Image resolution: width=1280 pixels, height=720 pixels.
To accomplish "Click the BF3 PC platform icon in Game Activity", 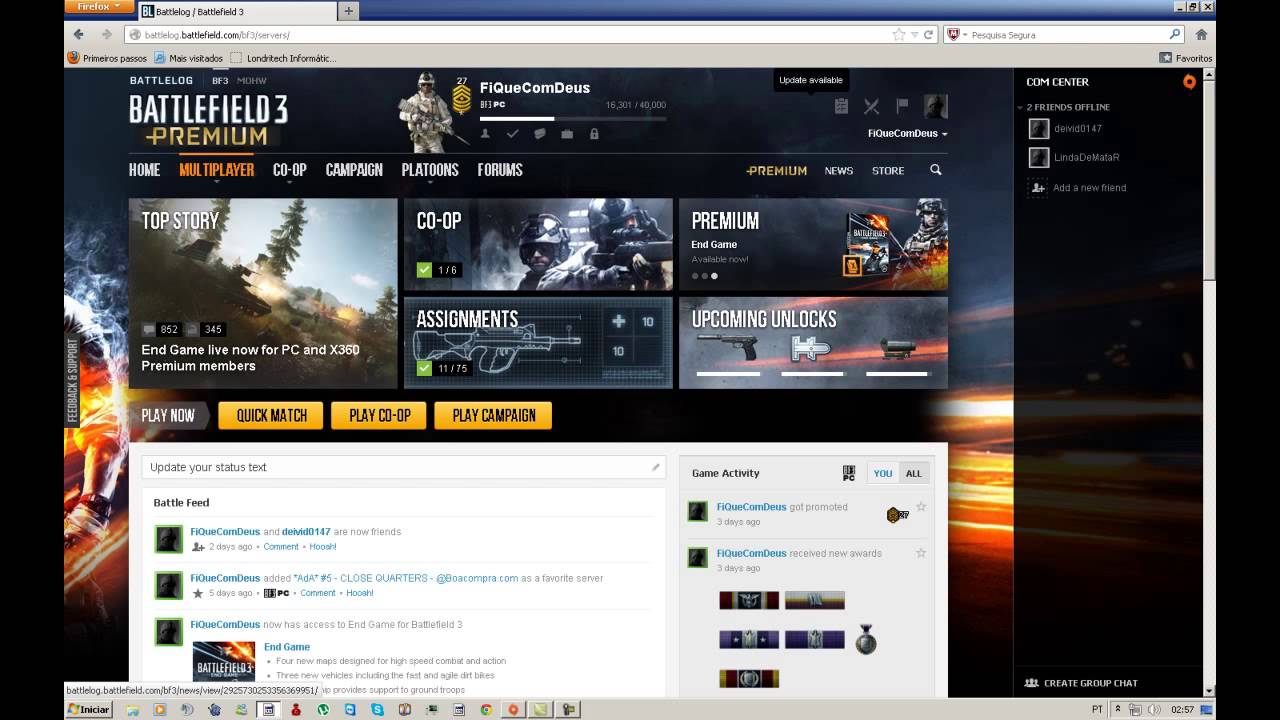I will pos(849,473).
